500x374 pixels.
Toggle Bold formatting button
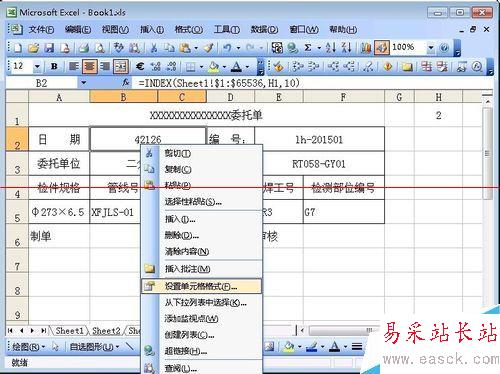click(54, 67)
